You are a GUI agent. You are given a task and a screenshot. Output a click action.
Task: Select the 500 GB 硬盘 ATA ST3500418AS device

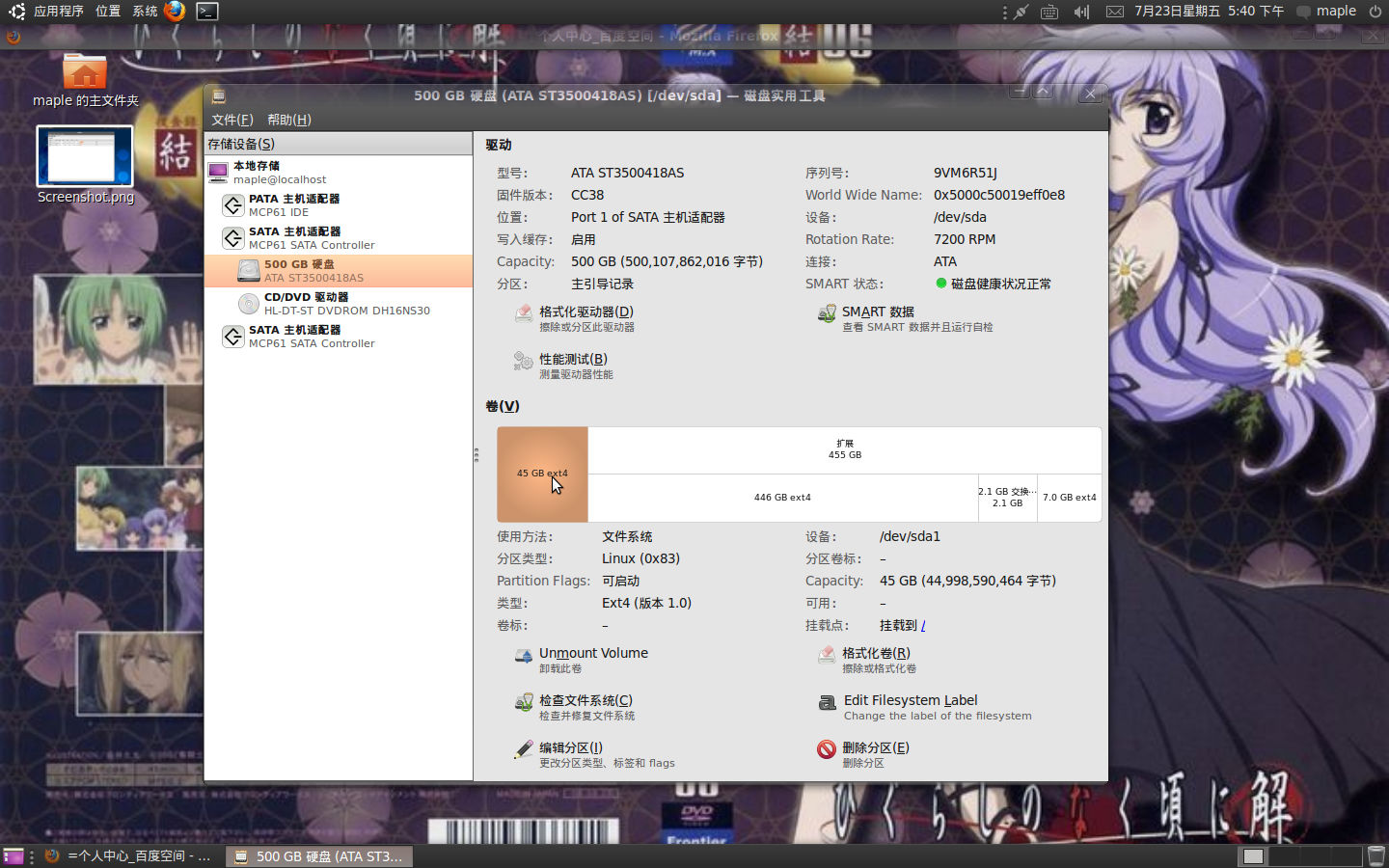pyautogui.click(x=339, y=271)
